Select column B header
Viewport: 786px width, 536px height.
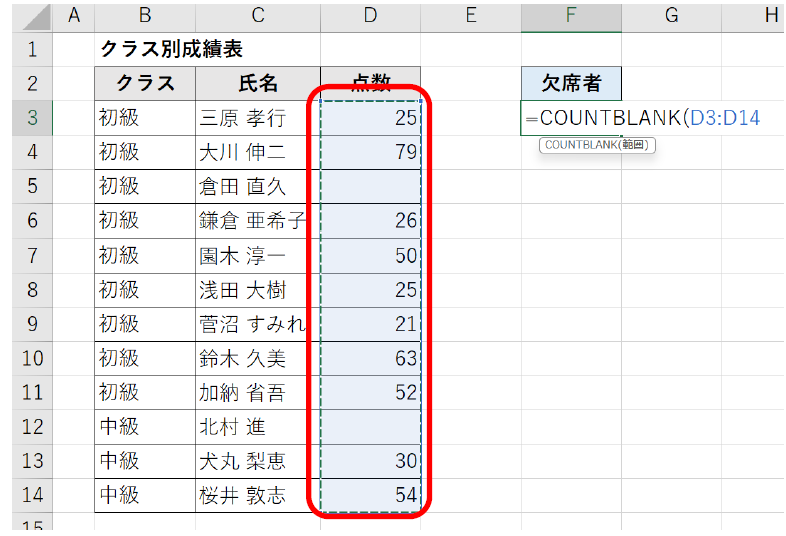click(145, 15)
